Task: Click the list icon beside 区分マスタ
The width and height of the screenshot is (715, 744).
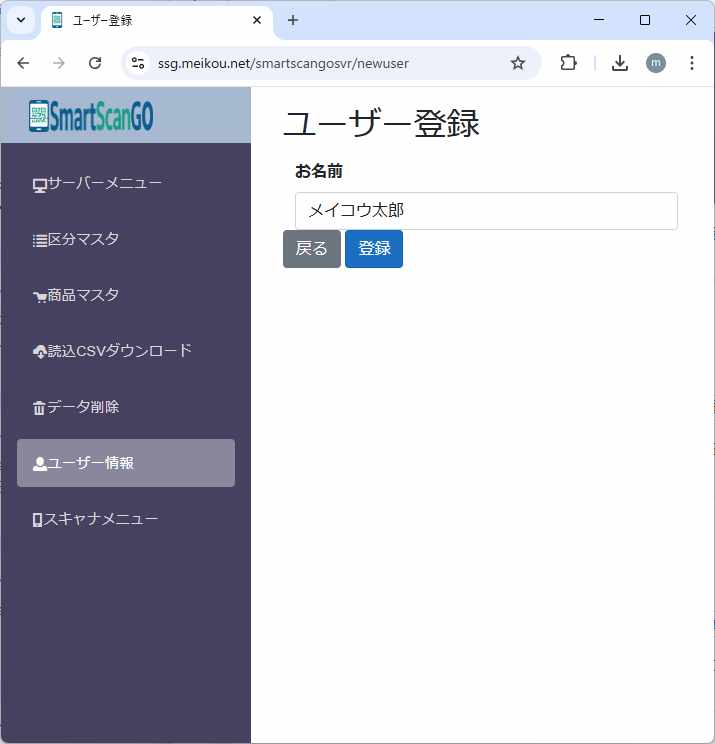Action: click(x=39, y=241)
